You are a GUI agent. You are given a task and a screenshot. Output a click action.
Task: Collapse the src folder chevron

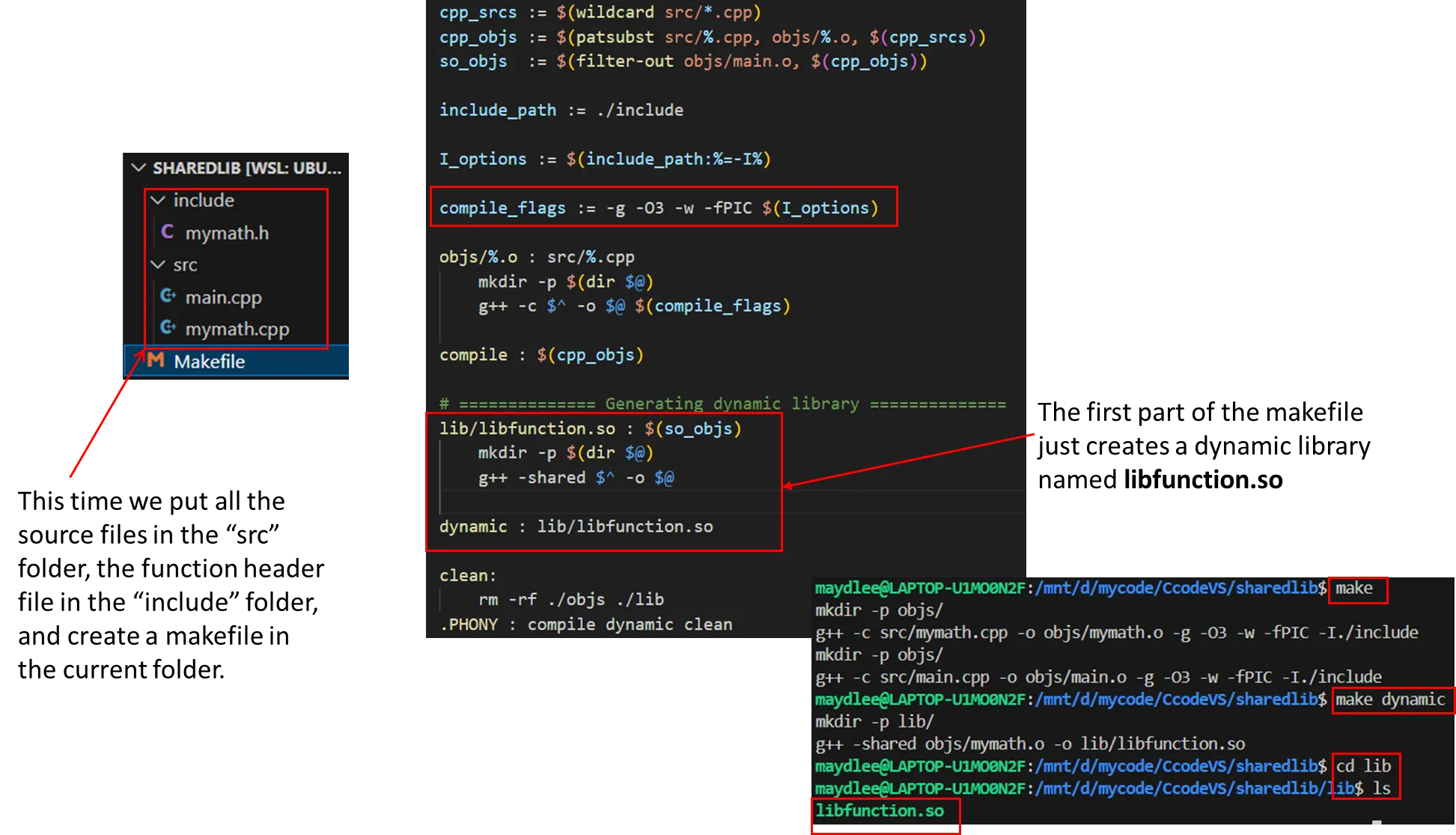158,264
